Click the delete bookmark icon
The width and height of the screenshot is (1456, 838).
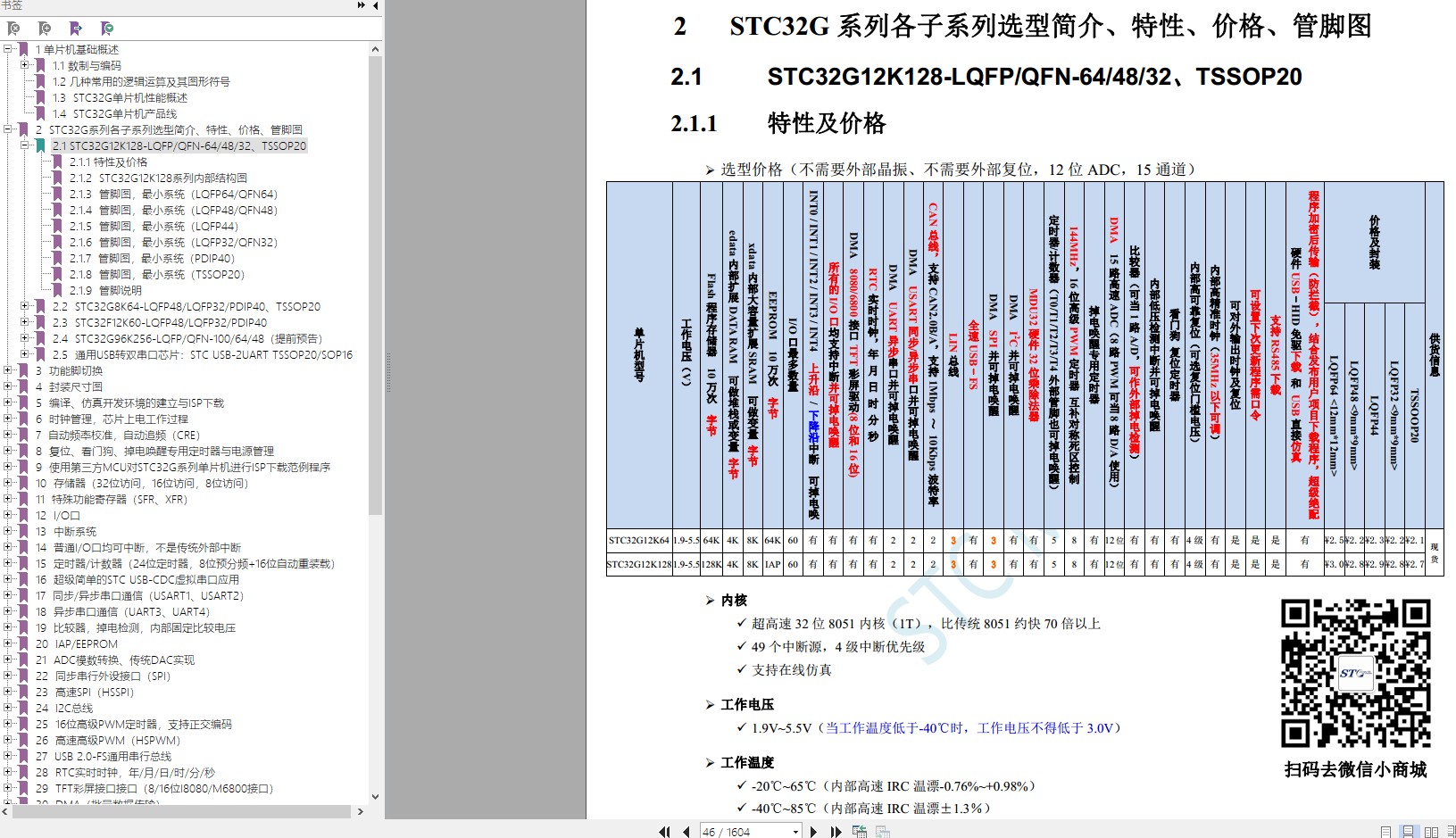coord(14,29)
